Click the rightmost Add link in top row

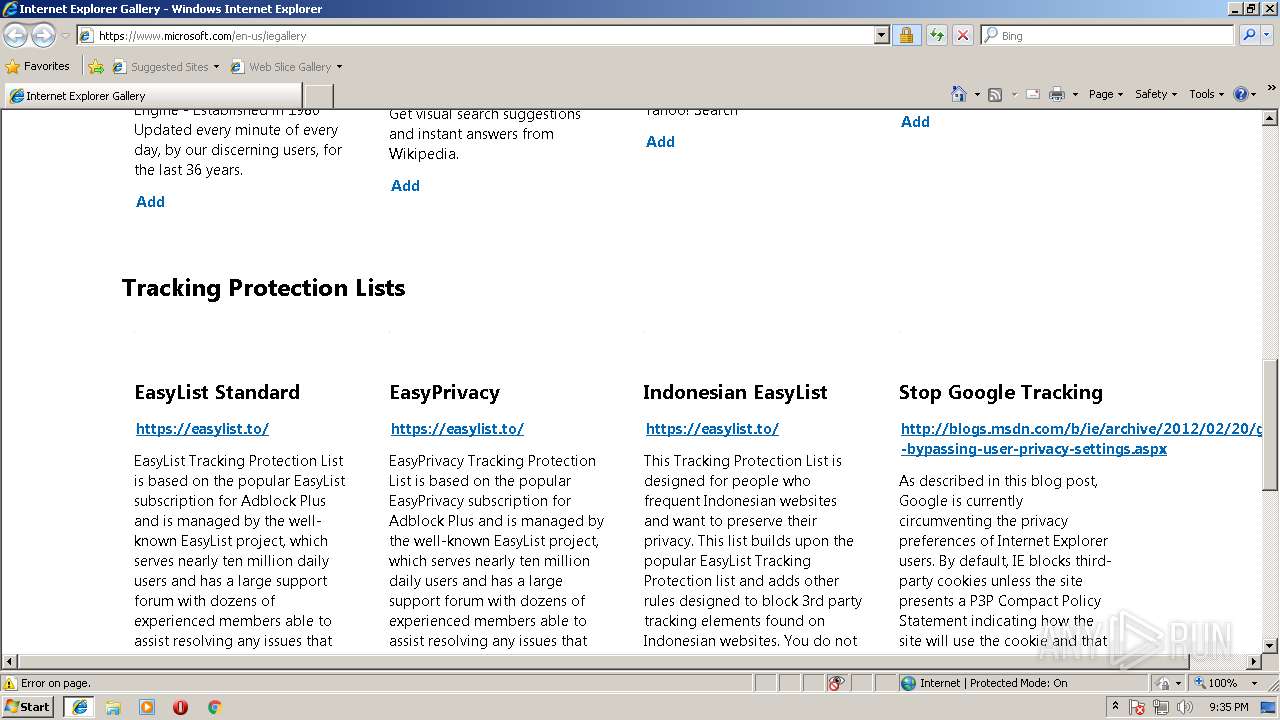pos(915,122)
